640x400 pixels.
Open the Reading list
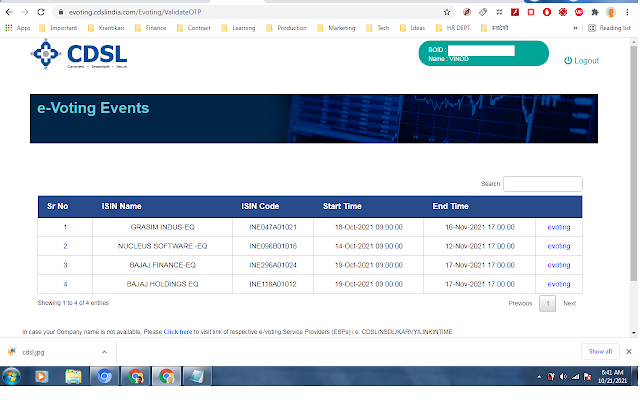(610, 28)
